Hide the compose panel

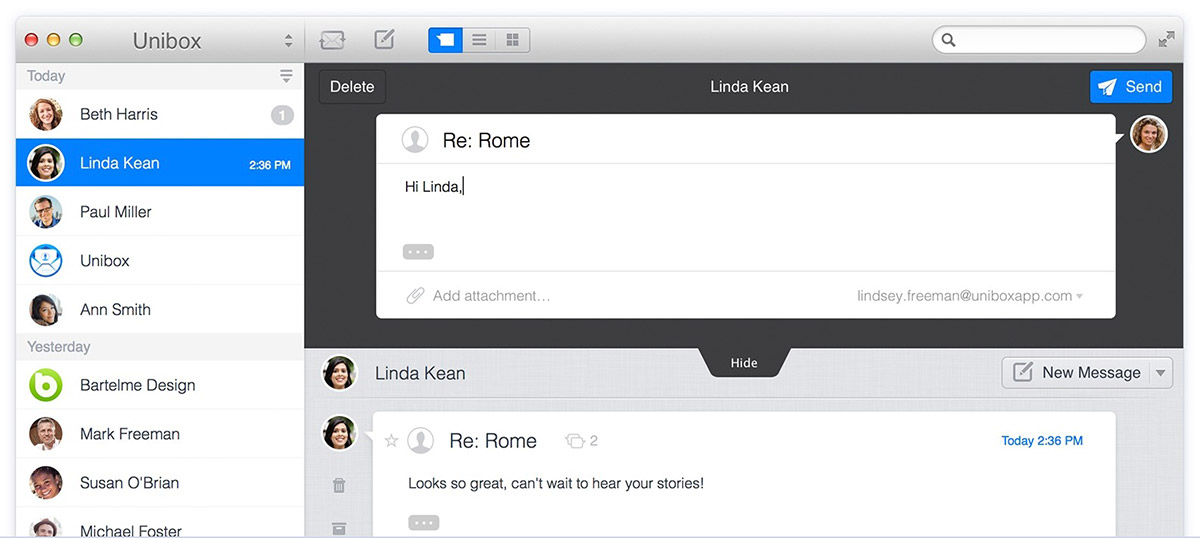coord(744,363)
